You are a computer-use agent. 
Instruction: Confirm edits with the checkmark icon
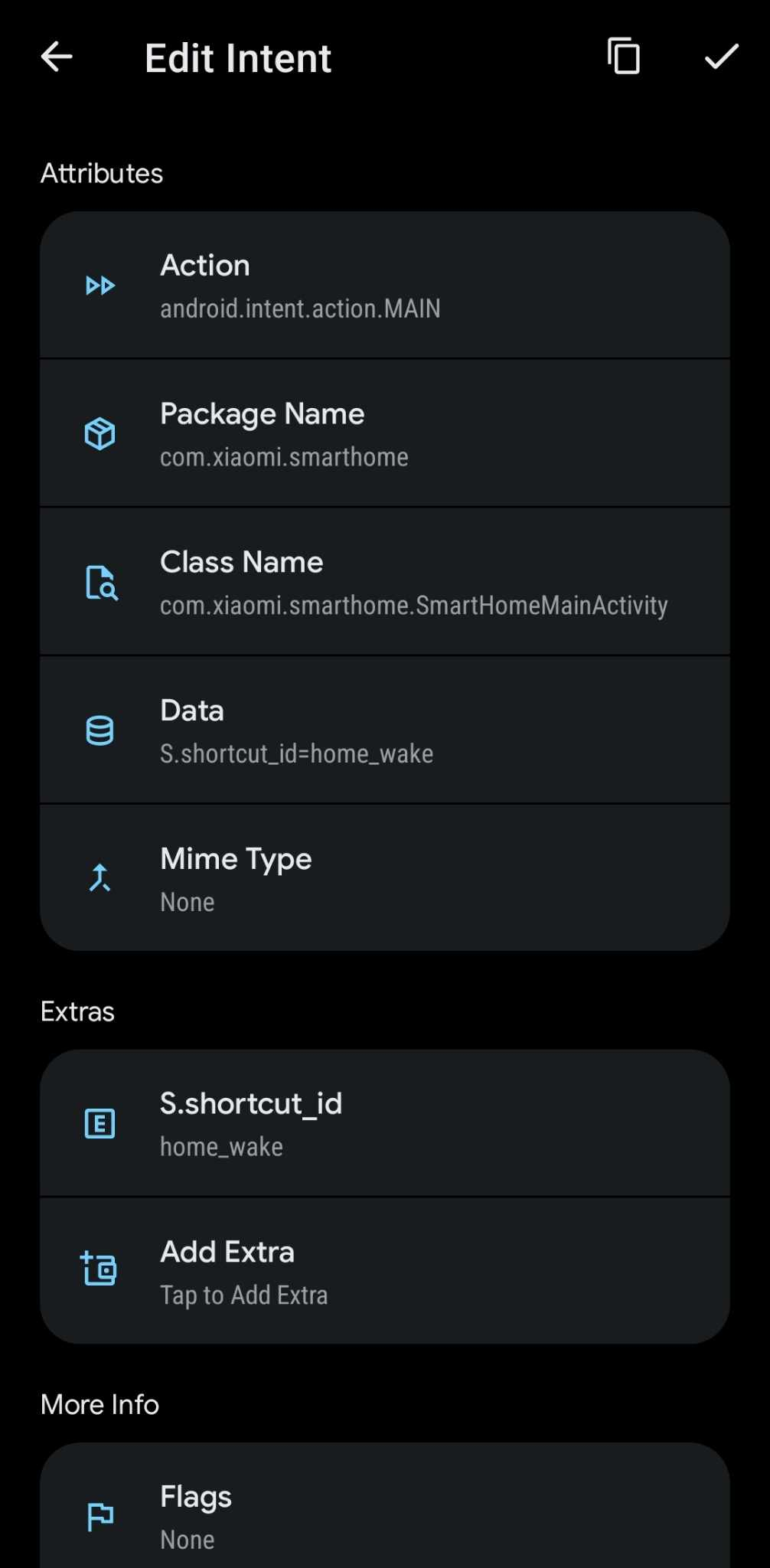[721, 57]
